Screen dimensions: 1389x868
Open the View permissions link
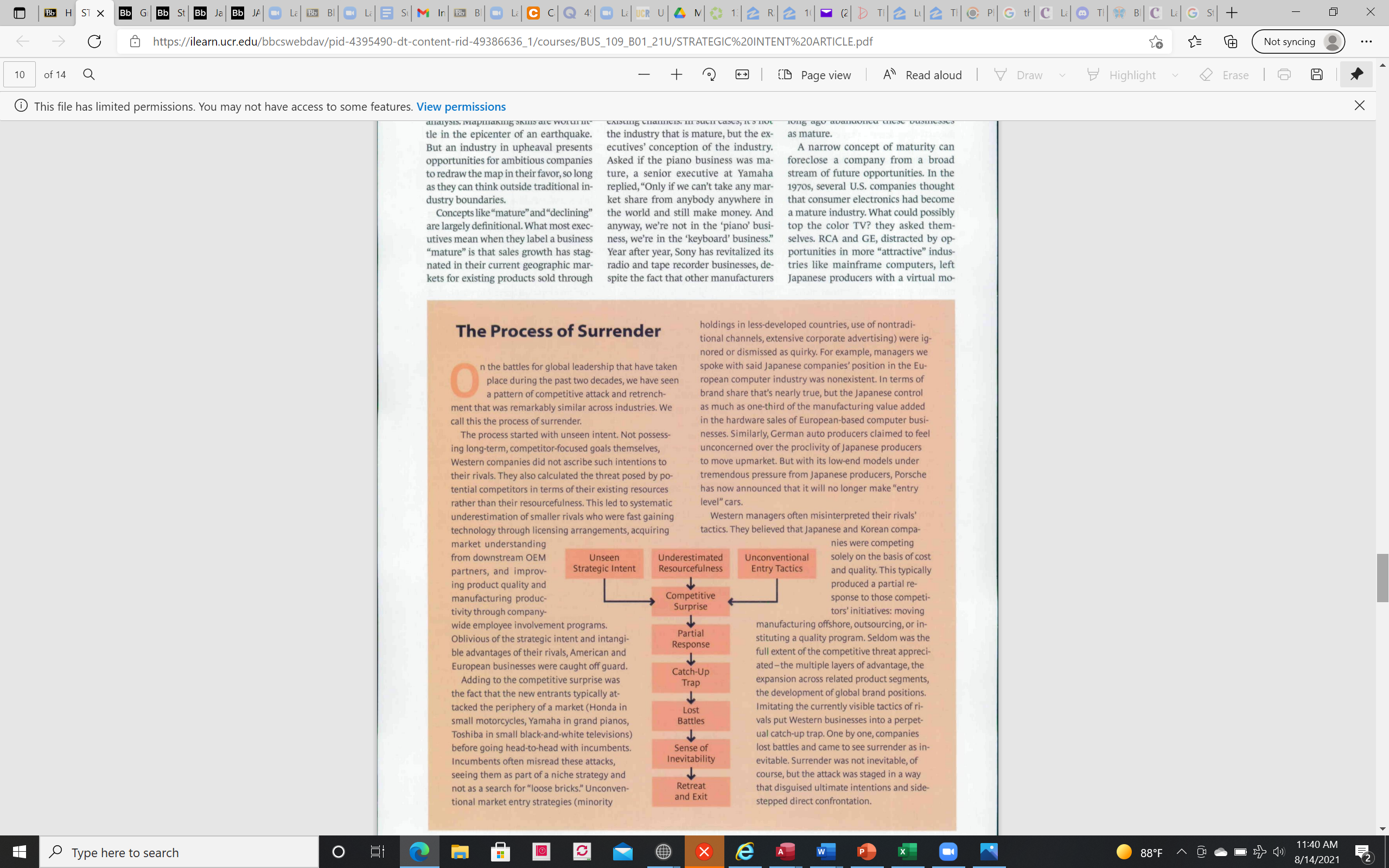461,107
